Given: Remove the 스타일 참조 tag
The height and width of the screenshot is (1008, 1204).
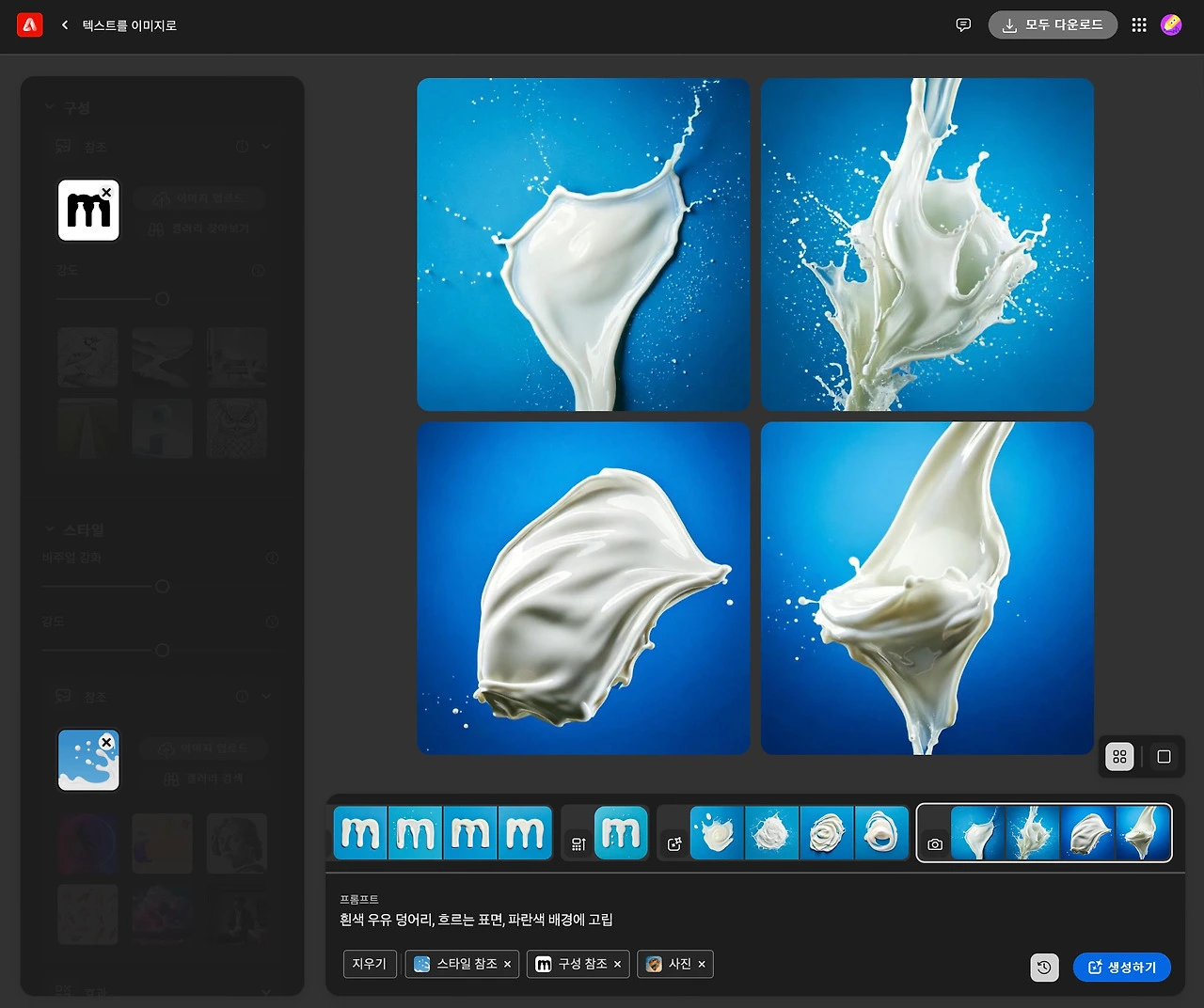Looking at the screenshot, I should 508,965.
